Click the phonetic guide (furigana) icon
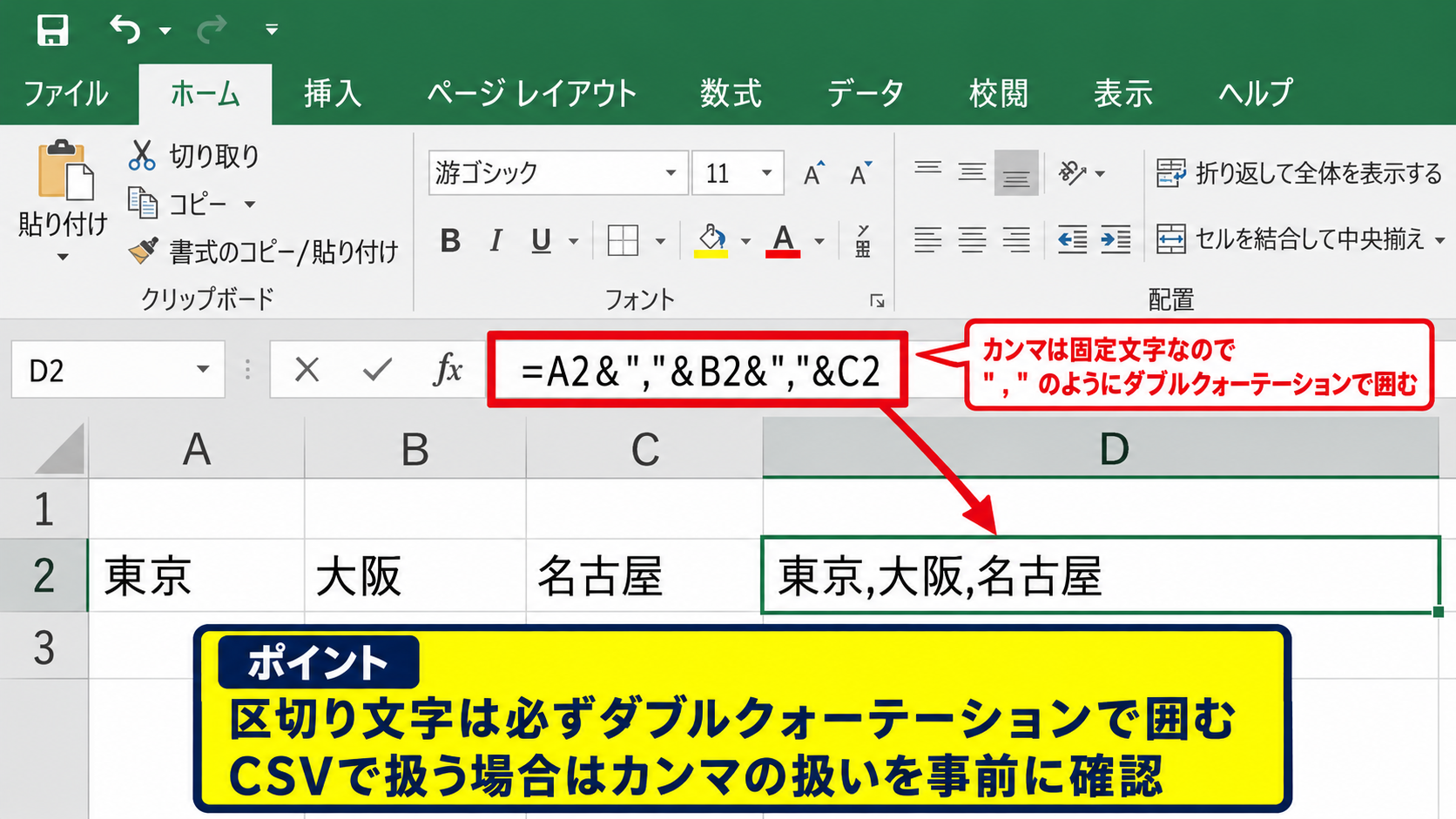 pos(862,240)
